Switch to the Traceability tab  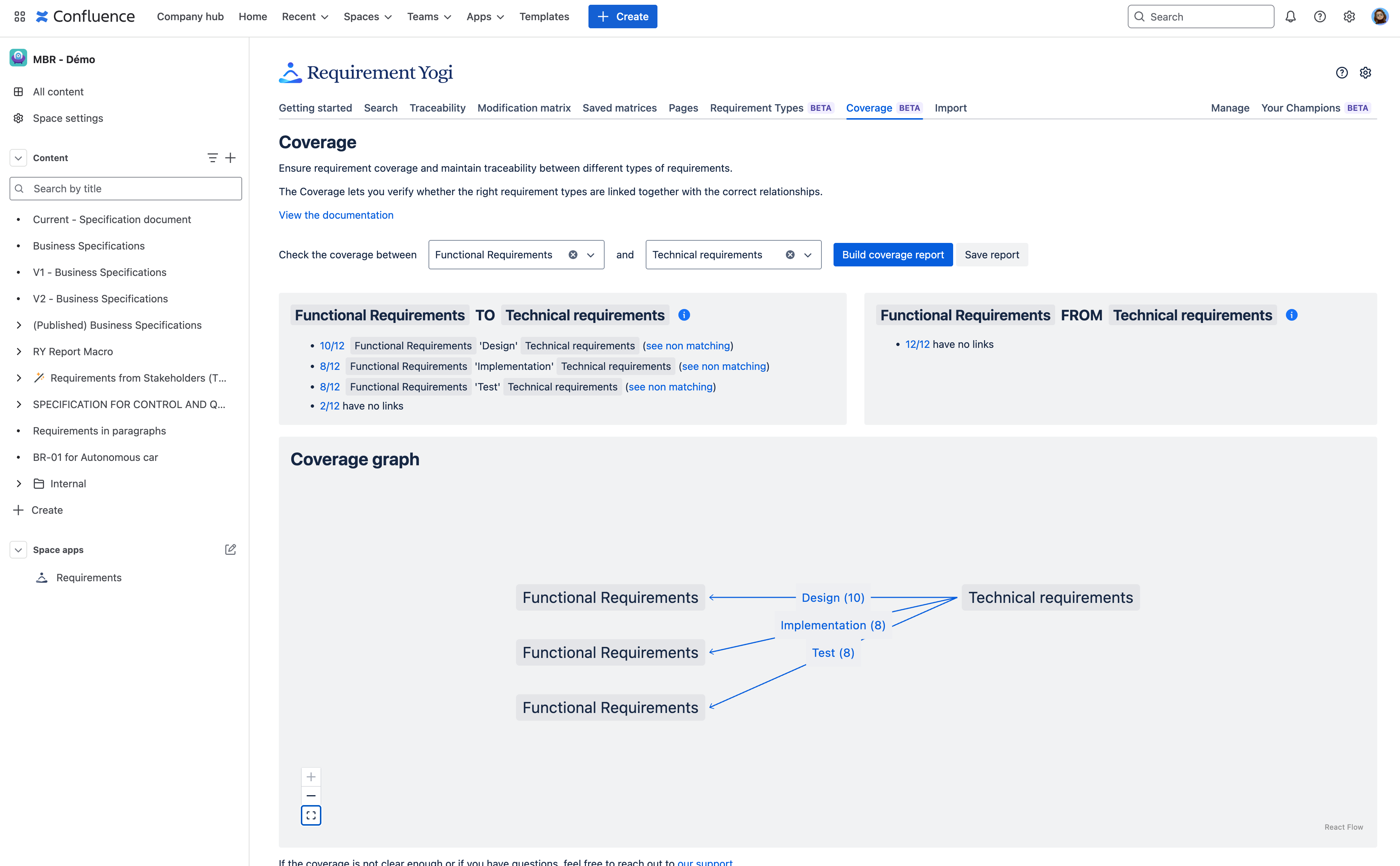pyautogui.click(x=437, y=108)
